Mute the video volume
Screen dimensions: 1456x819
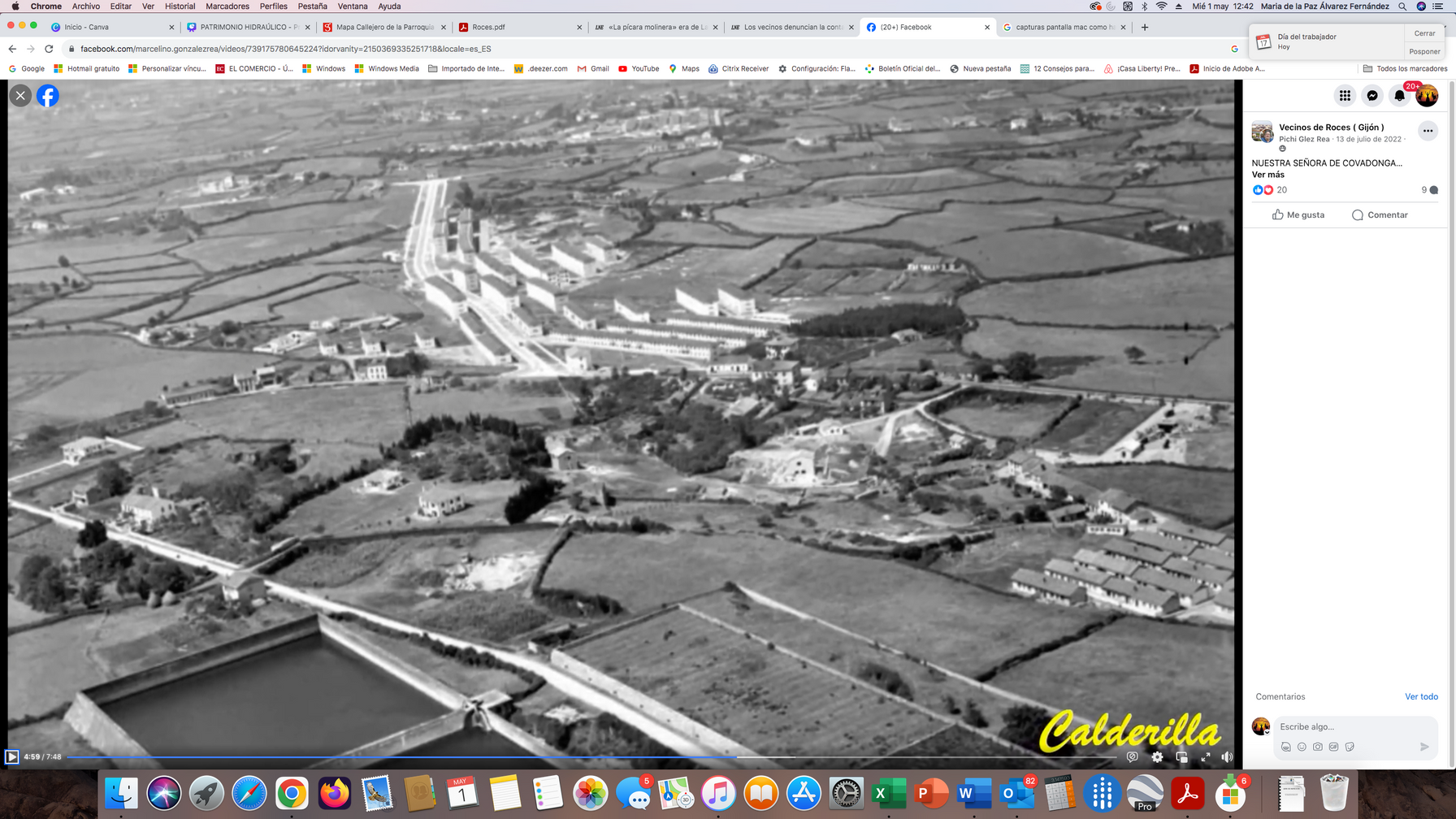(1227, 756)
